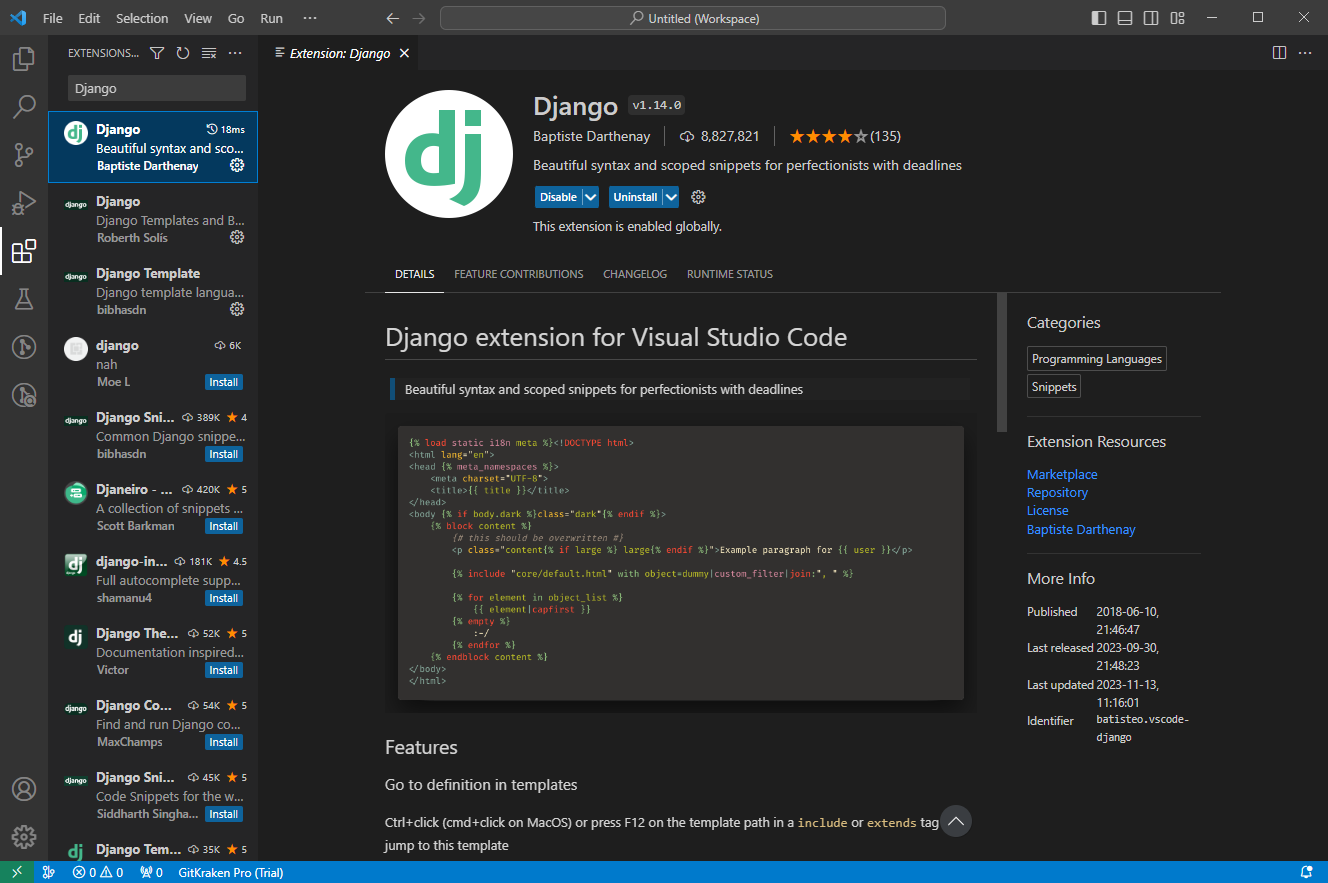Click the Untitled (Workspace) command center box

point(693,18)
